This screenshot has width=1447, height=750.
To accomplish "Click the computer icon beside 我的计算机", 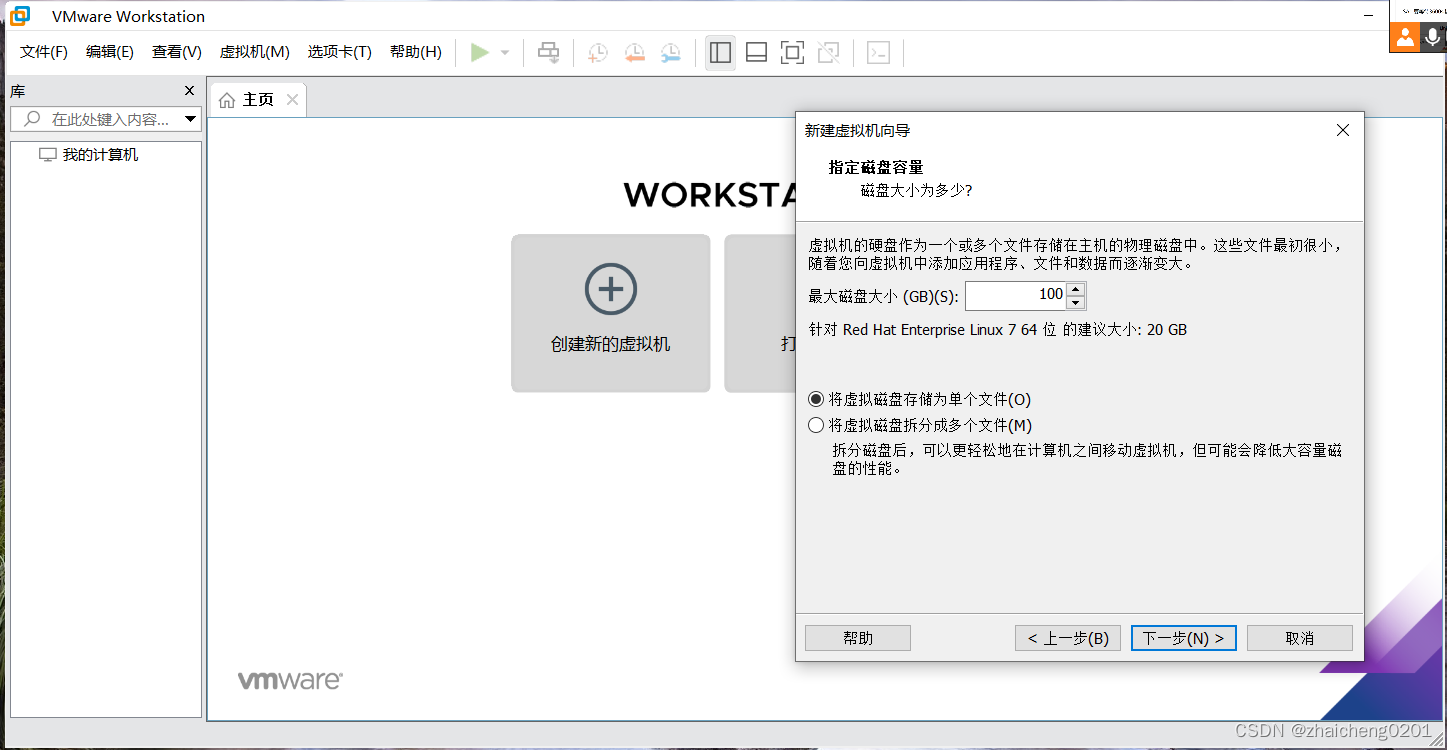I will point(47,155).
